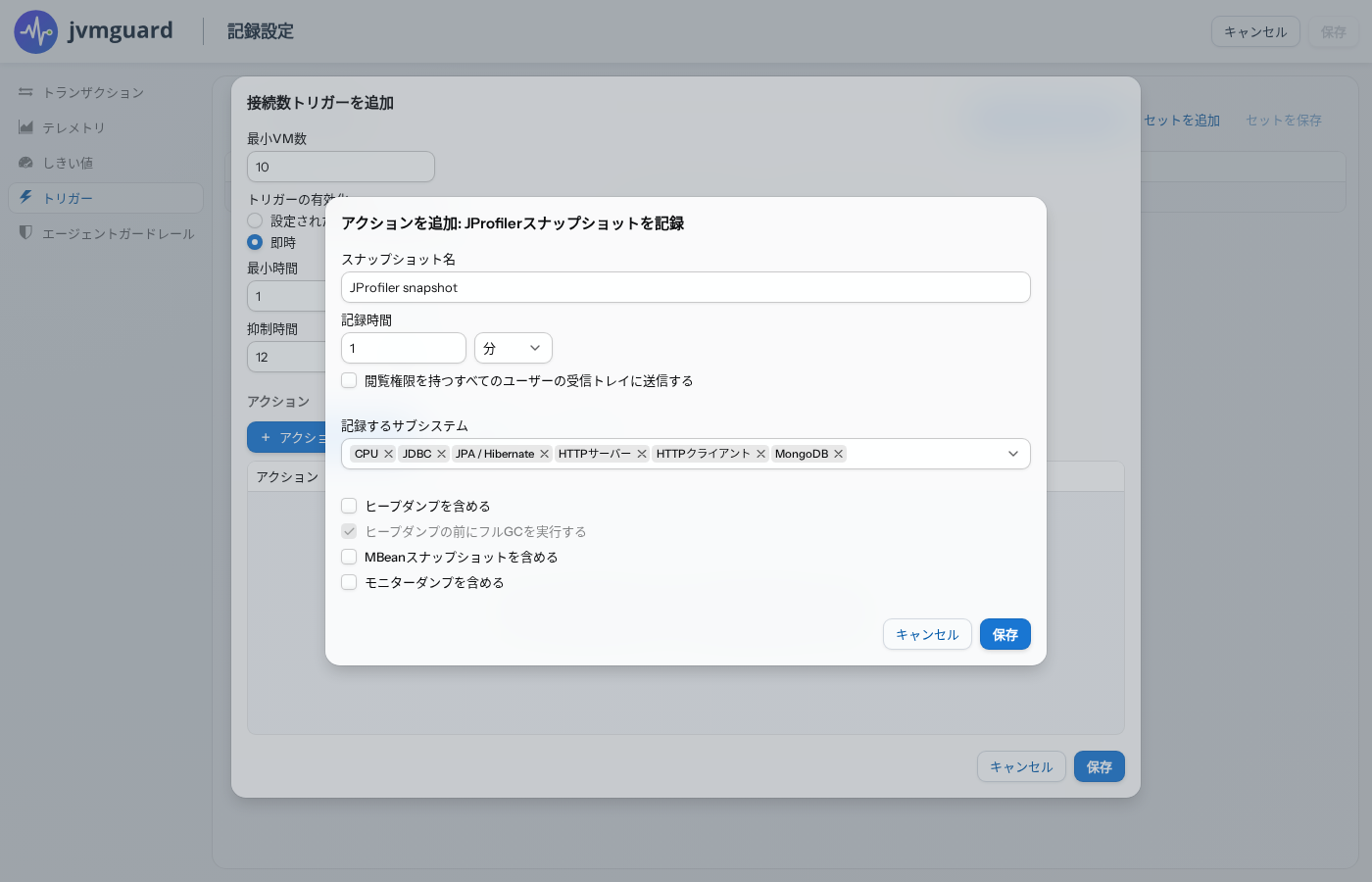Viewport: 1372px width, 882px height.
Task: Click the 記録設定 page title
Action: tap(261, 31)
